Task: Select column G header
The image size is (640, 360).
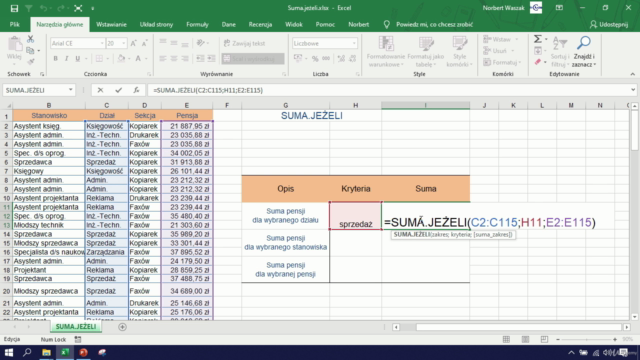Action: (x=285, y=105)
